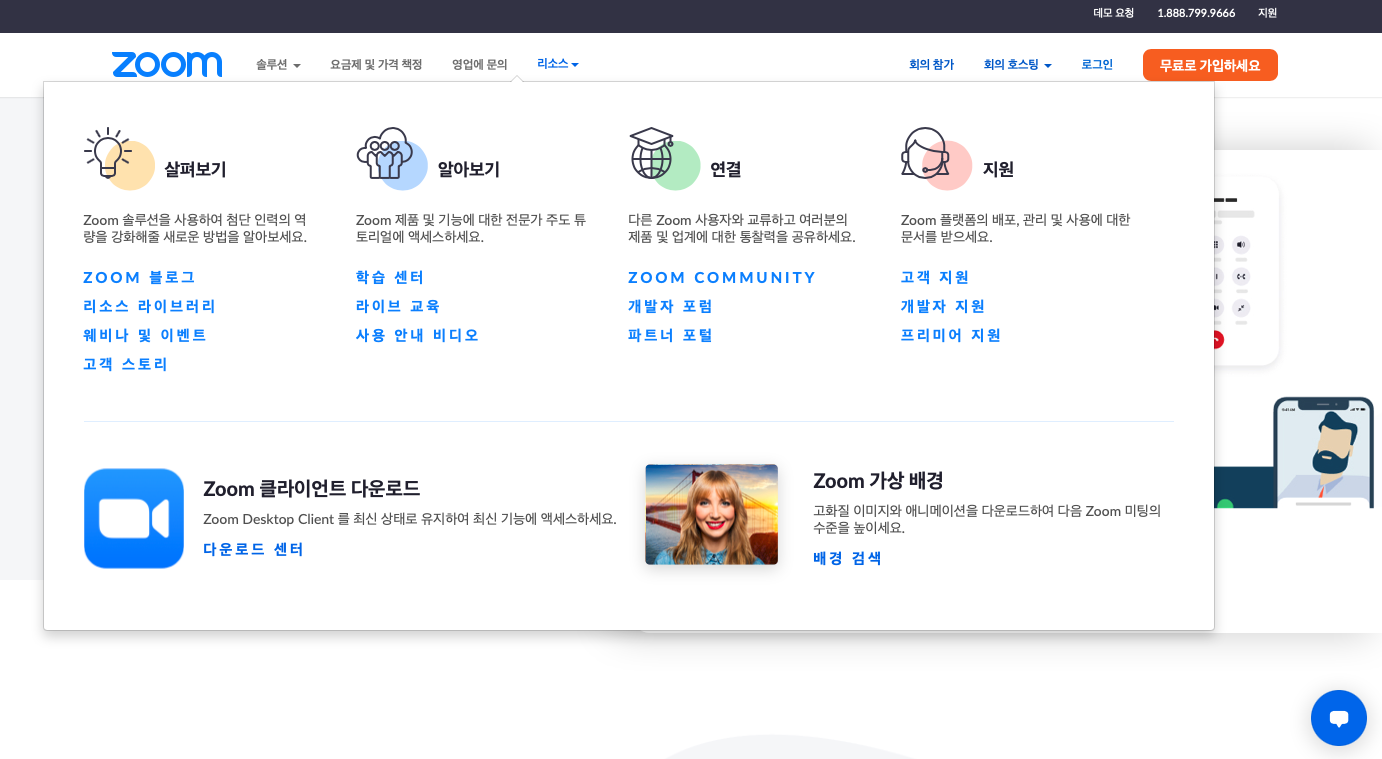Image resolution: width=1382 pixels, height=759 pixels.
Task: Click the 배경 검색 link
Action: coord(848,558)
